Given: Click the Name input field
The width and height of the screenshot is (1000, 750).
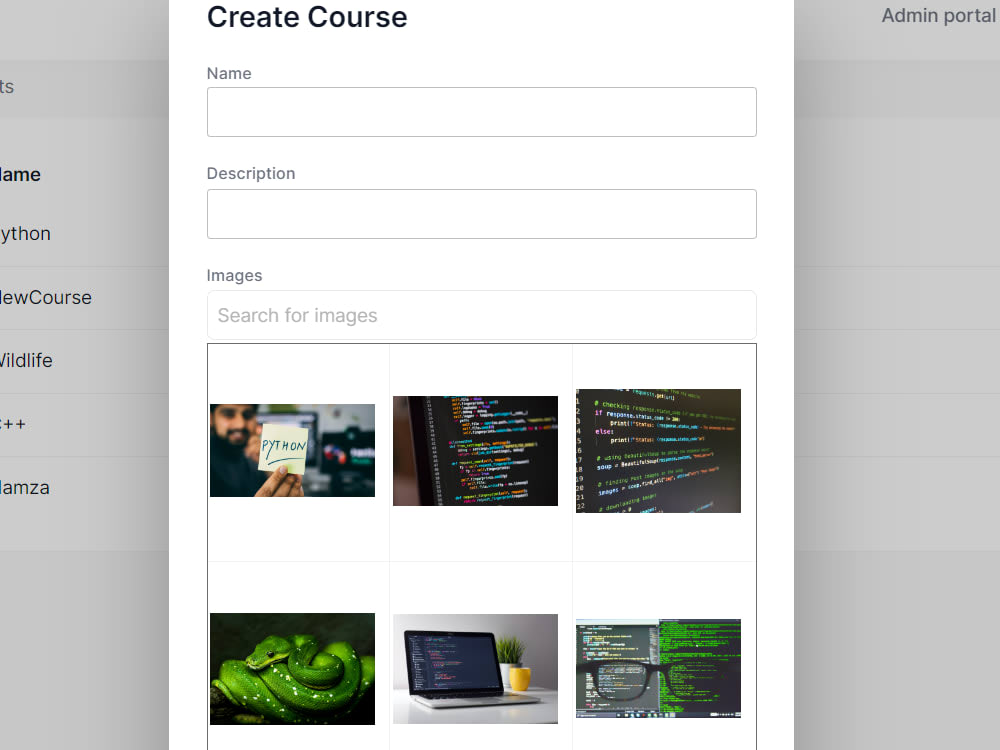Looking at the screenshot, I should click(x=482, y=112).
